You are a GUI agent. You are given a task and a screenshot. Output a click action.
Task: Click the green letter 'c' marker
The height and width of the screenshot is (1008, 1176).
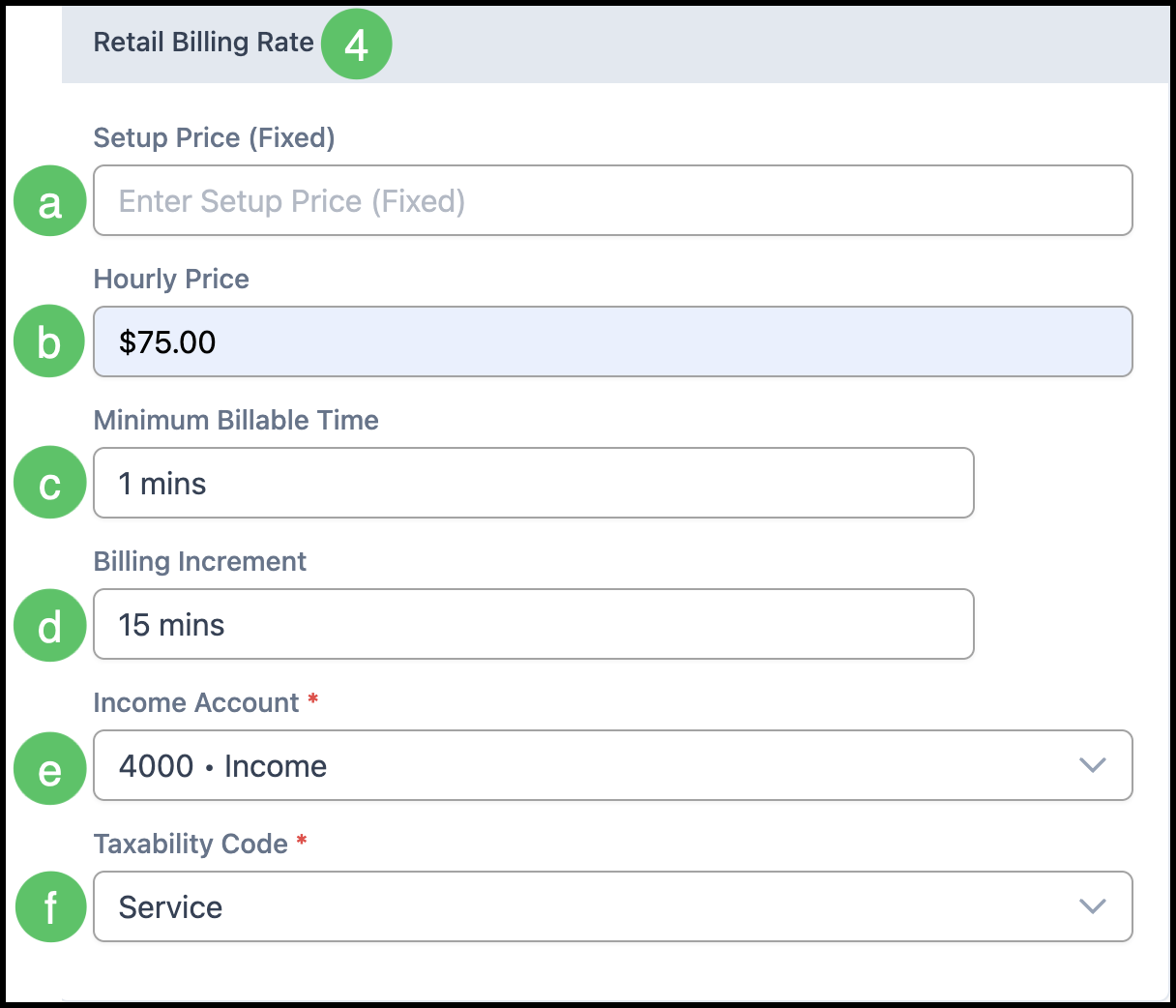(50, 483)
